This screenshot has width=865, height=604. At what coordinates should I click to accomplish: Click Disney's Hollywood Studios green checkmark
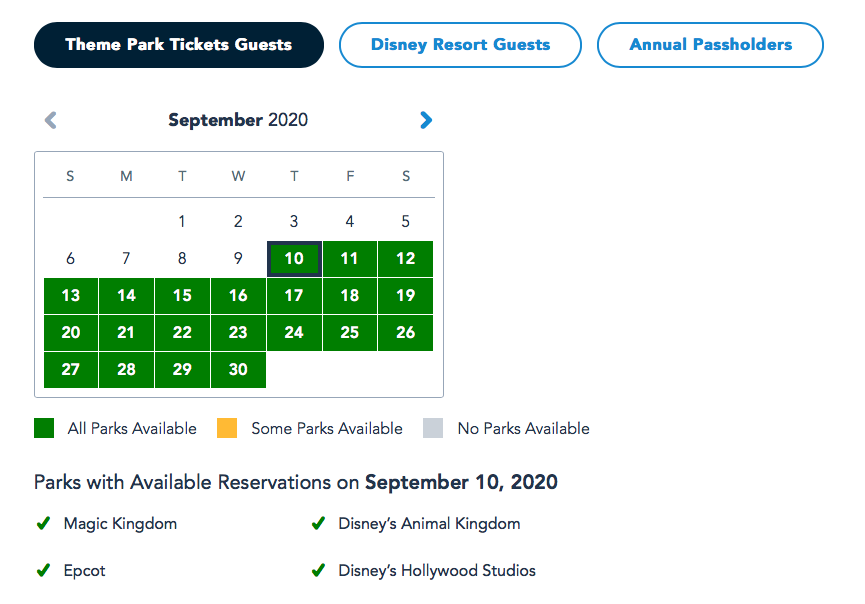click(318, 571)
